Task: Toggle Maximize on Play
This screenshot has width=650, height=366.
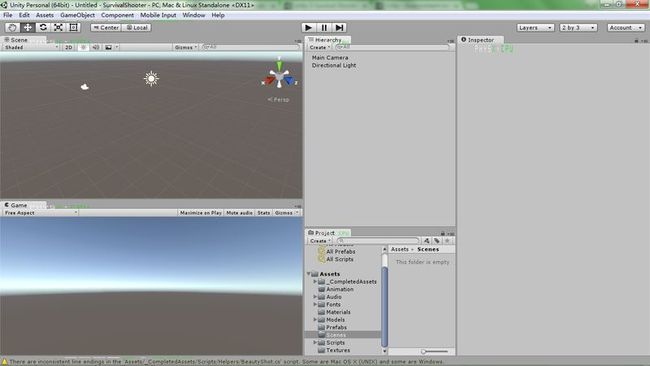Action: [201, 213]
